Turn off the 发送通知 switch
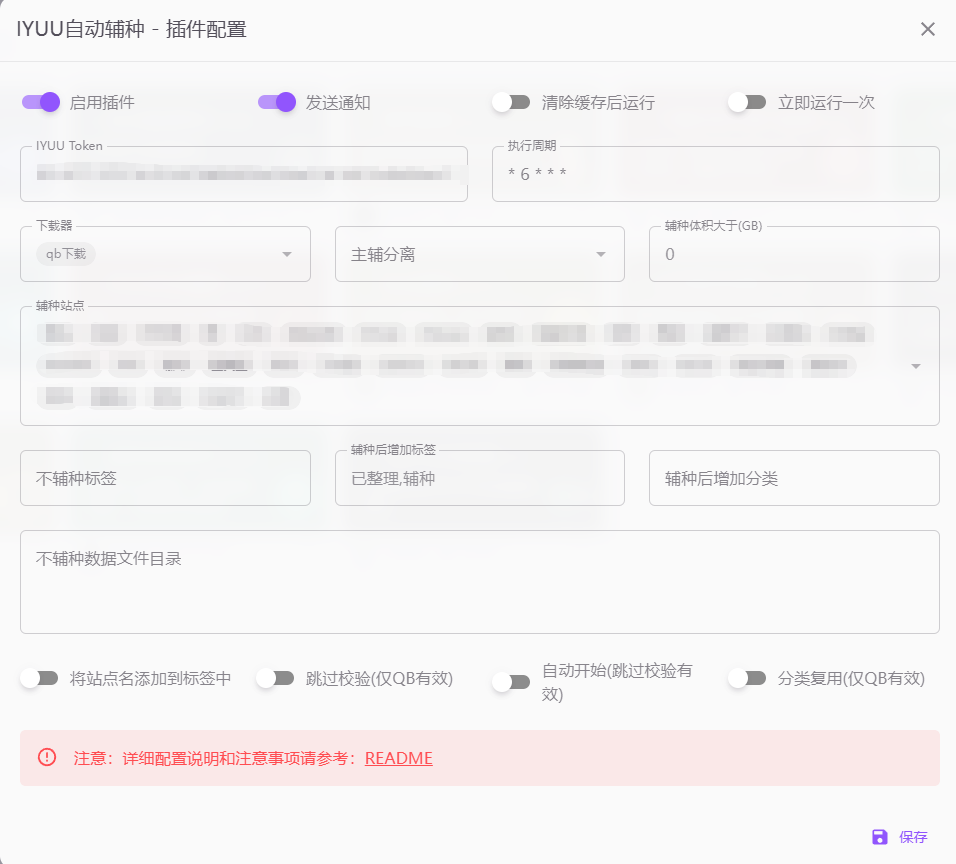 [277, 102]
